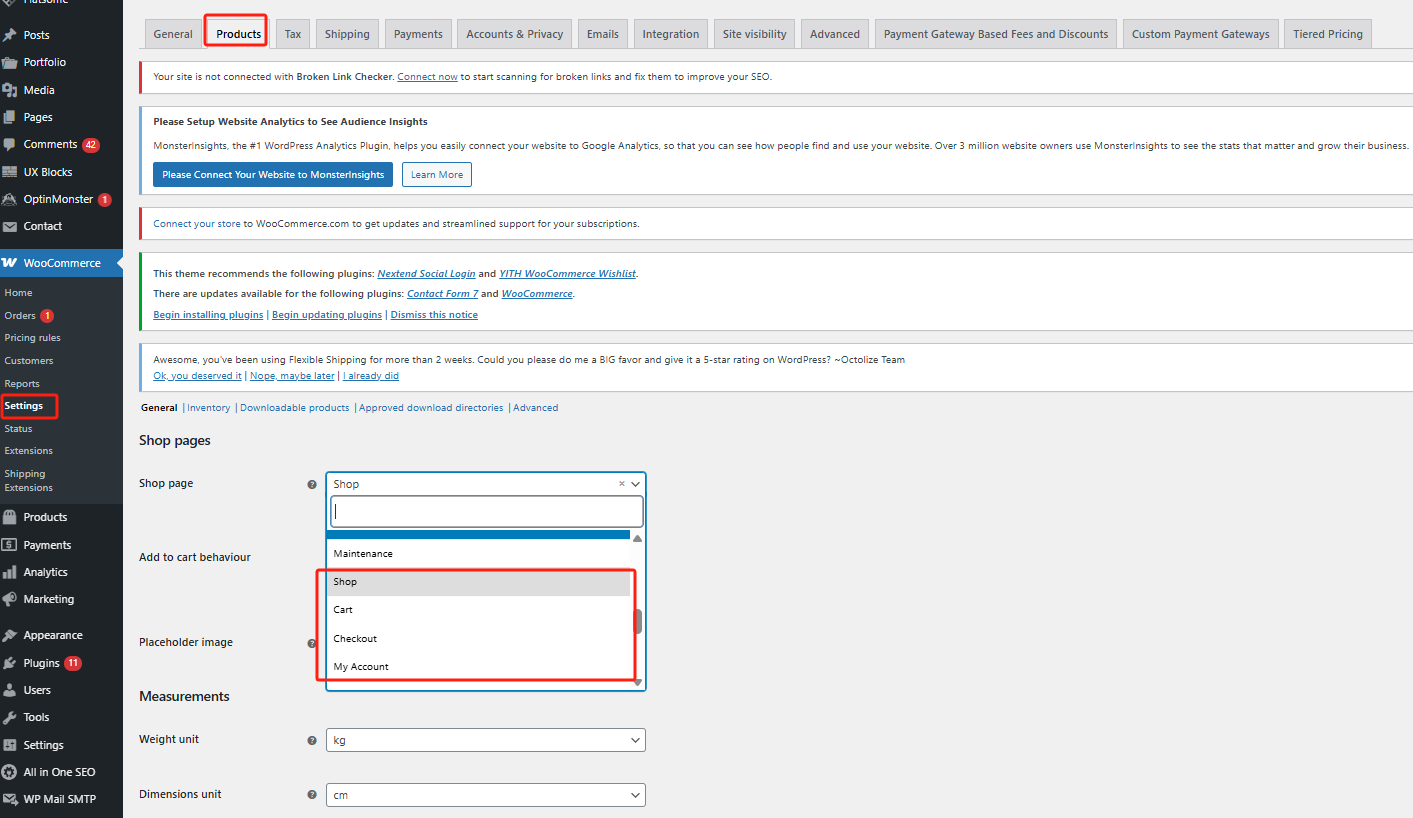Click the Posts pin icon in sidebar

click(10, 35)
